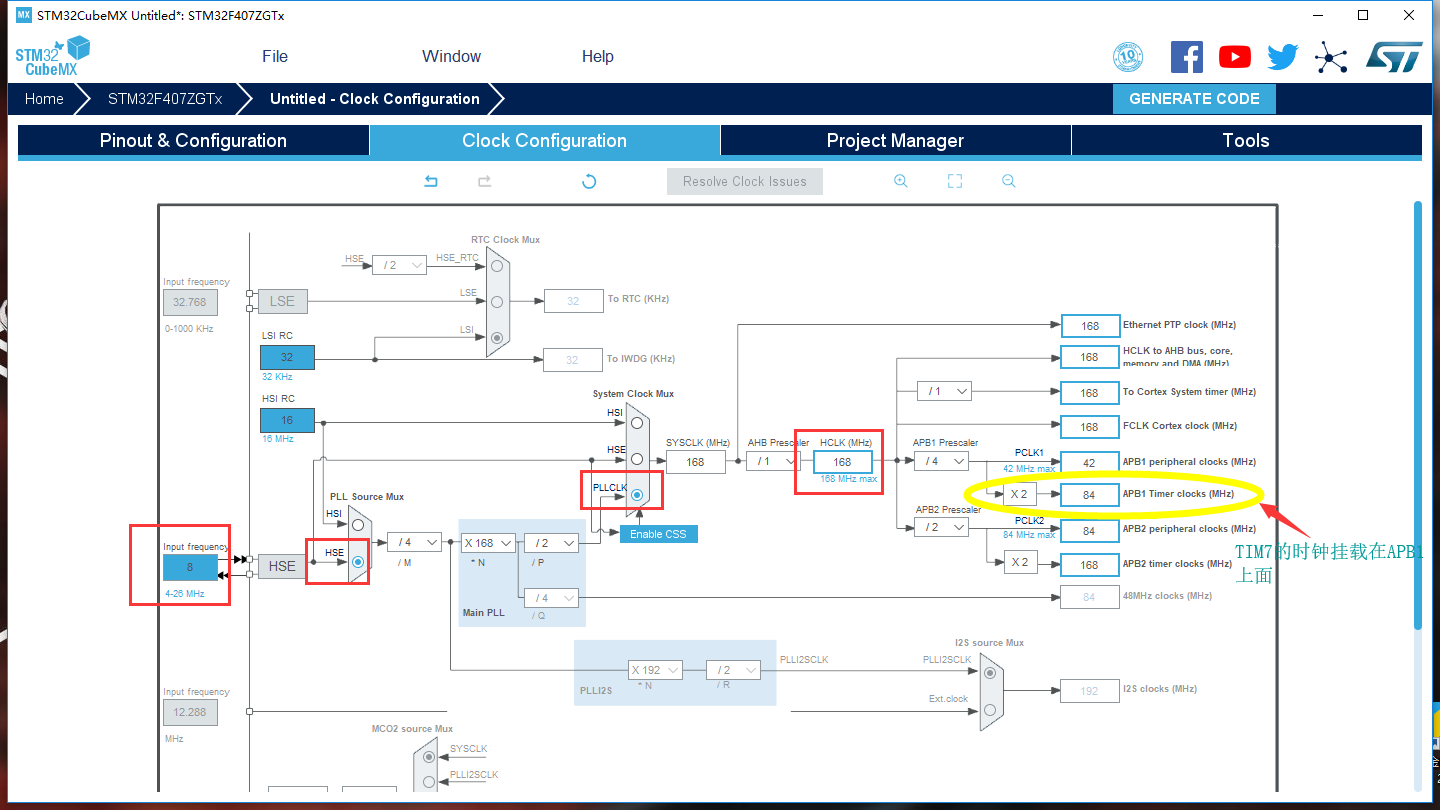
Task: Open the Help menu
Action: click(x=598, y=56)
